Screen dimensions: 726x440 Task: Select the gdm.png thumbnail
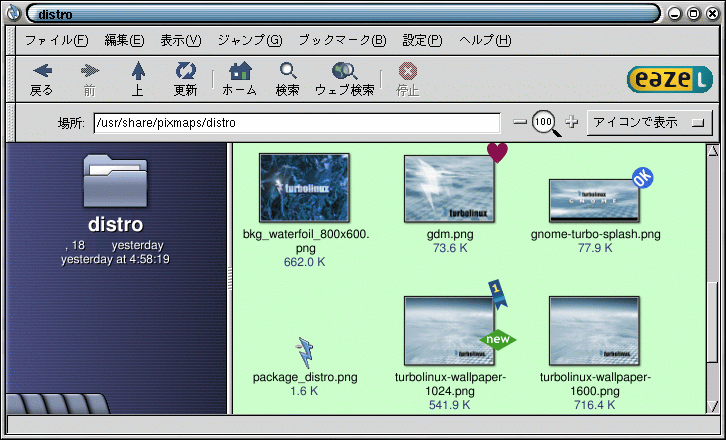pos(449,189)
